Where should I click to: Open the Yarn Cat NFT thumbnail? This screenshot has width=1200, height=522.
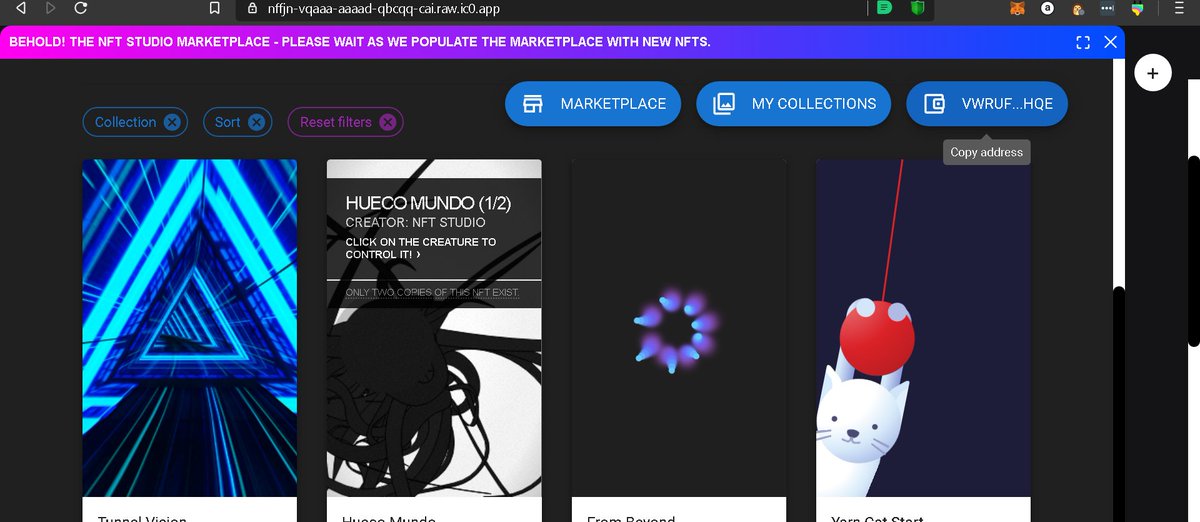tap(923, 328)
